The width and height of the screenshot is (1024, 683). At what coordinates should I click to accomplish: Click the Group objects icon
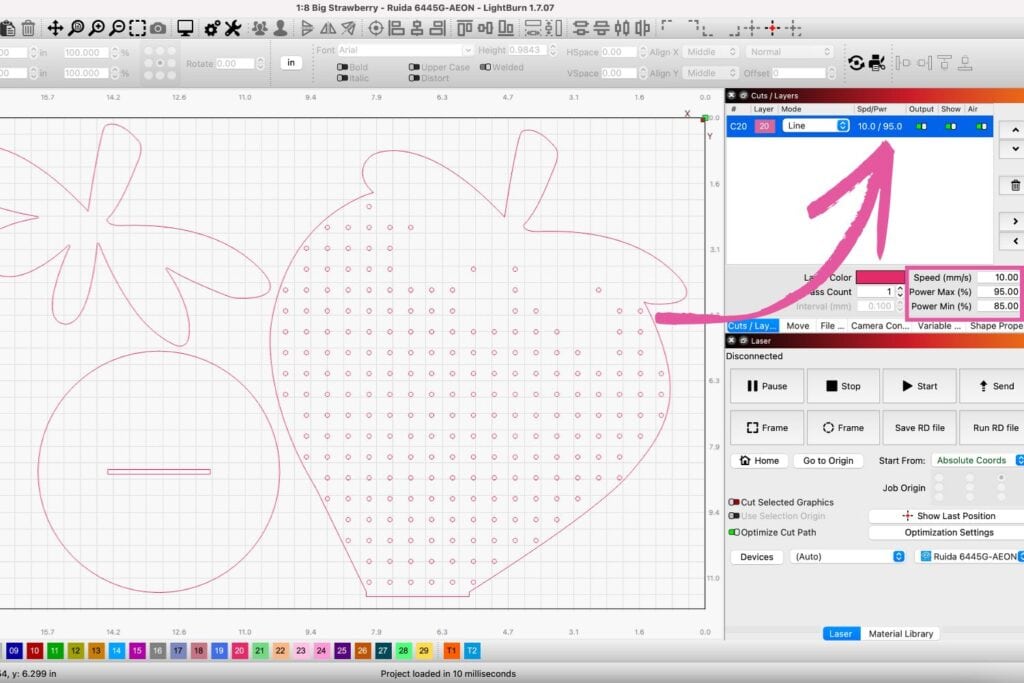[x=260, y=28]
